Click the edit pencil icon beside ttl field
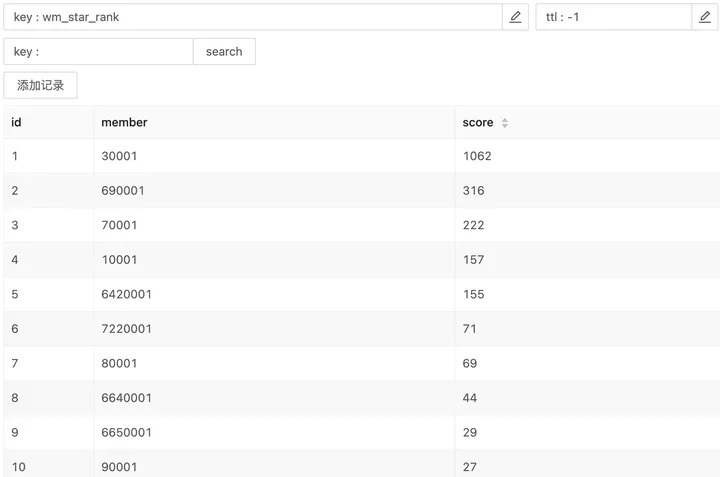Image resolution: width=720 pixels, height=477 pixels. click(x=704, y=17)
